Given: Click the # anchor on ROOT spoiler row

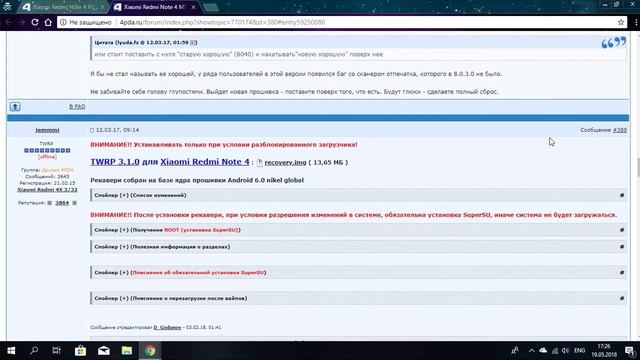Looking at the screenshot, I should [622, 230].
